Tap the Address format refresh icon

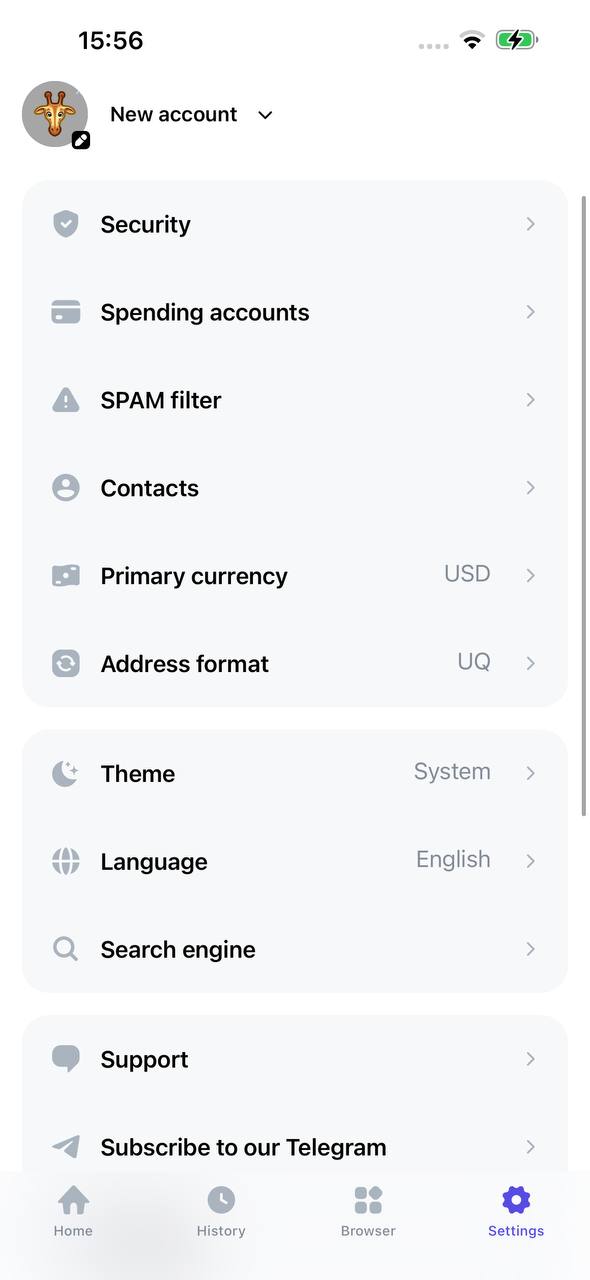(66, 664)
